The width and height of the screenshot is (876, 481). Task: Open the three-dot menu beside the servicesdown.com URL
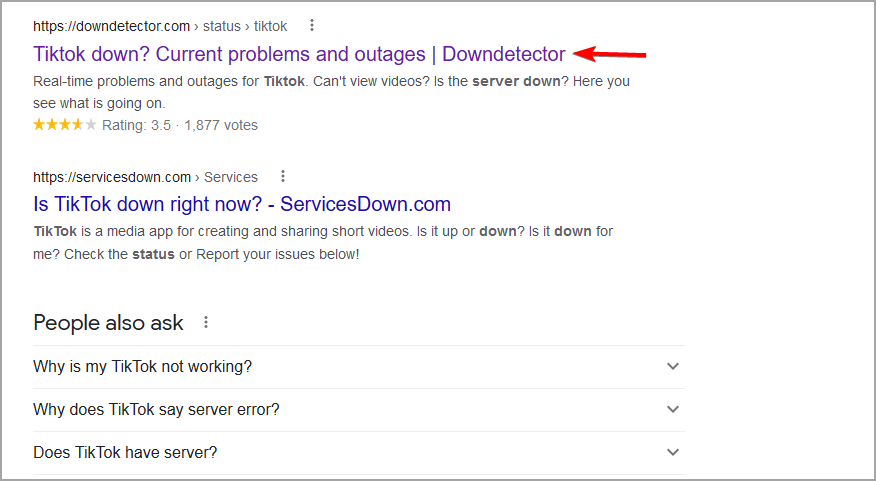click(283, 177)
